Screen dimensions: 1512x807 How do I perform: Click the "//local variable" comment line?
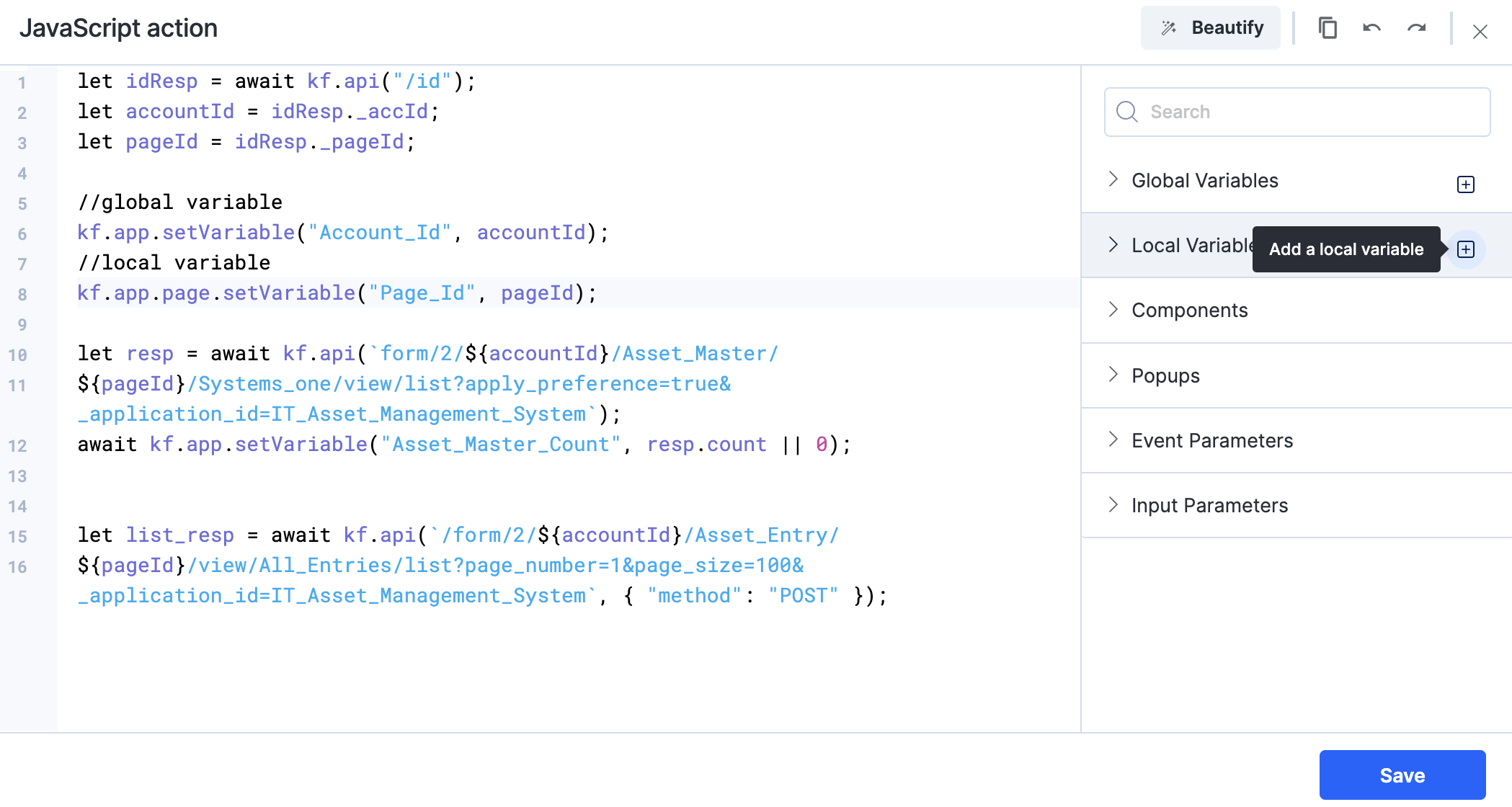coord(174,262)
